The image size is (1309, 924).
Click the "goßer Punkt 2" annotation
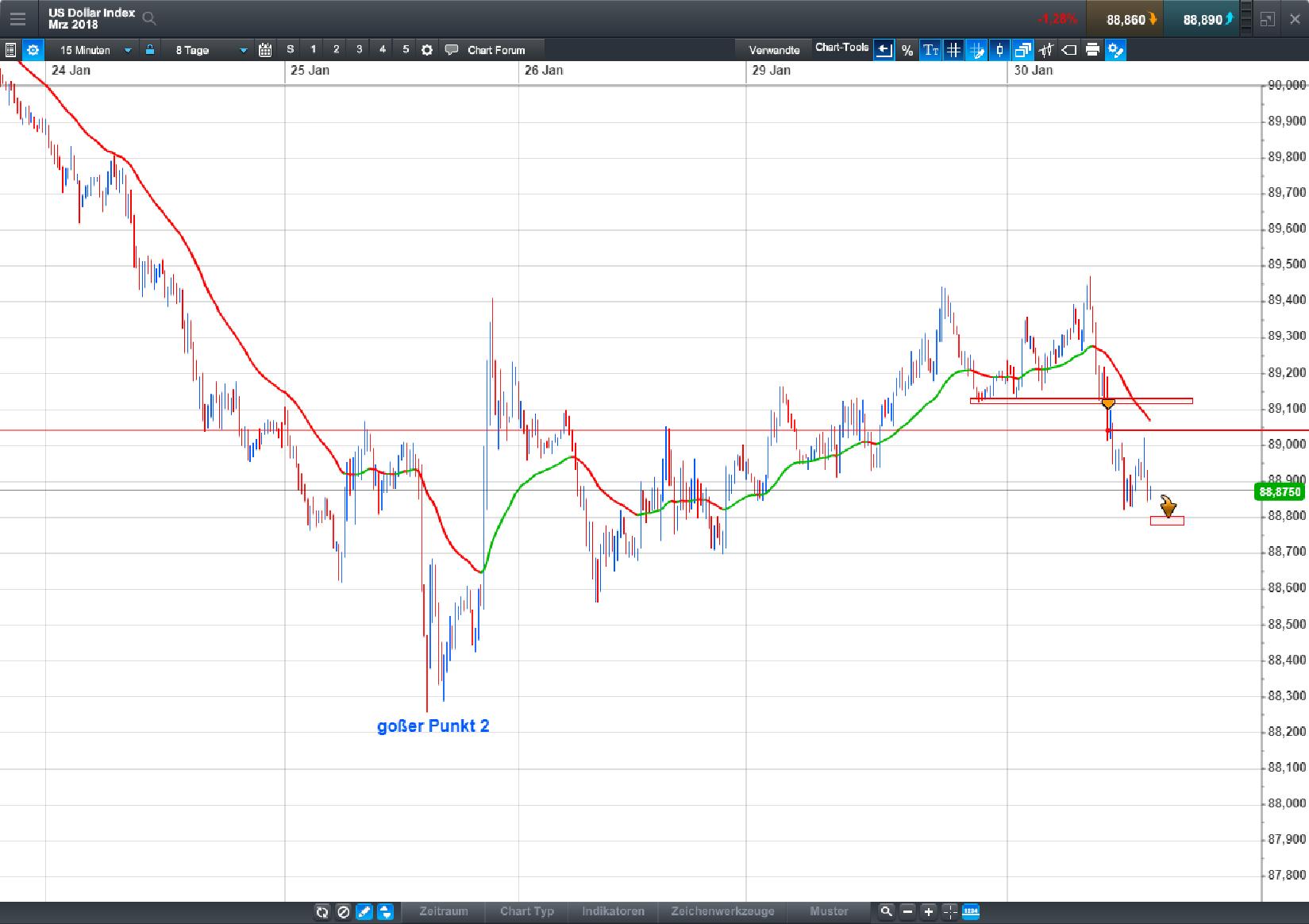point(433,726)
